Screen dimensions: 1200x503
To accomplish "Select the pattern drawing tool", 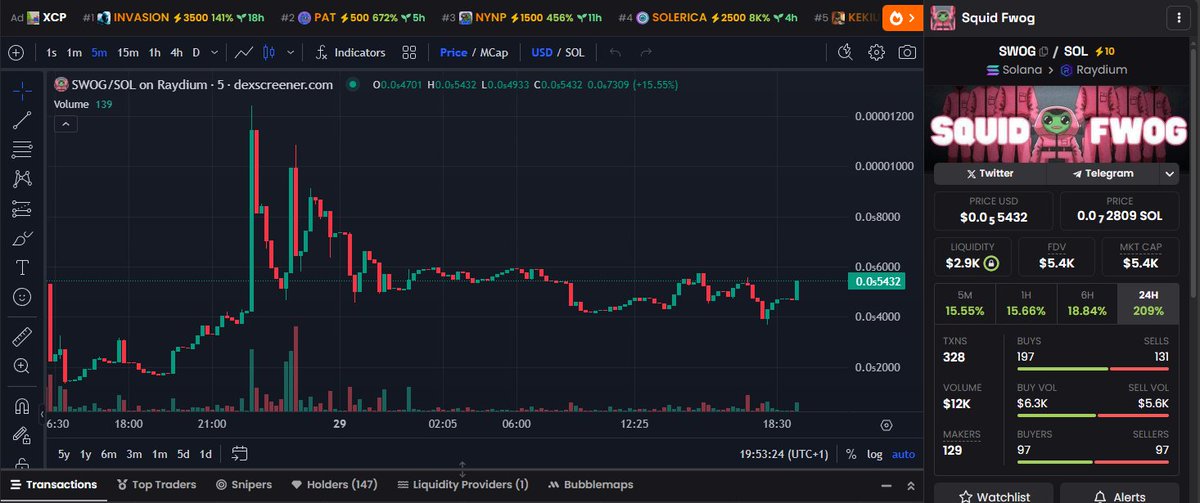I will (x=22, y=179).
